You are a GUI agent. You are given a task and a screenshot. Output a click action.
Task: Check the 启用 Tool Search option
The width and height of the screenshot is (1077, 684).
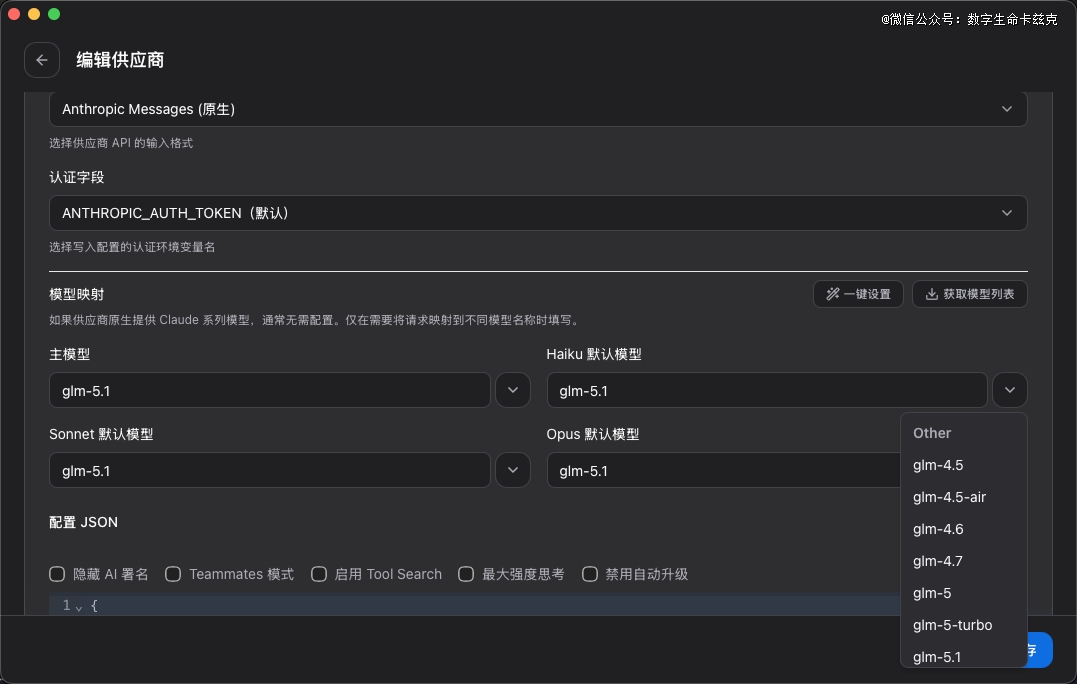(319, 574)
